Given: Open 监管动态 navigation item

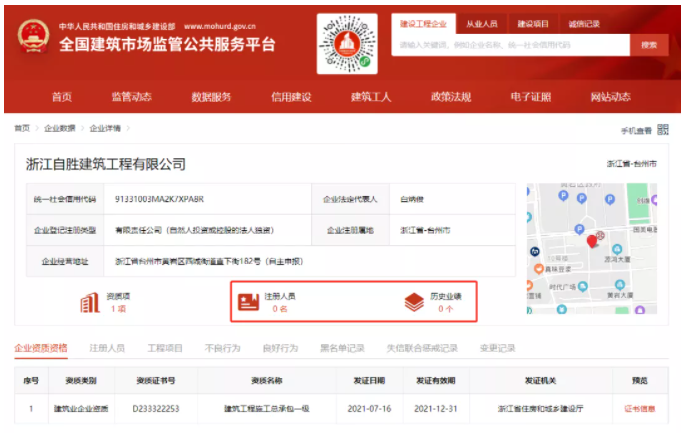Looking at the screenshot, I should click(x=131, y=97).
